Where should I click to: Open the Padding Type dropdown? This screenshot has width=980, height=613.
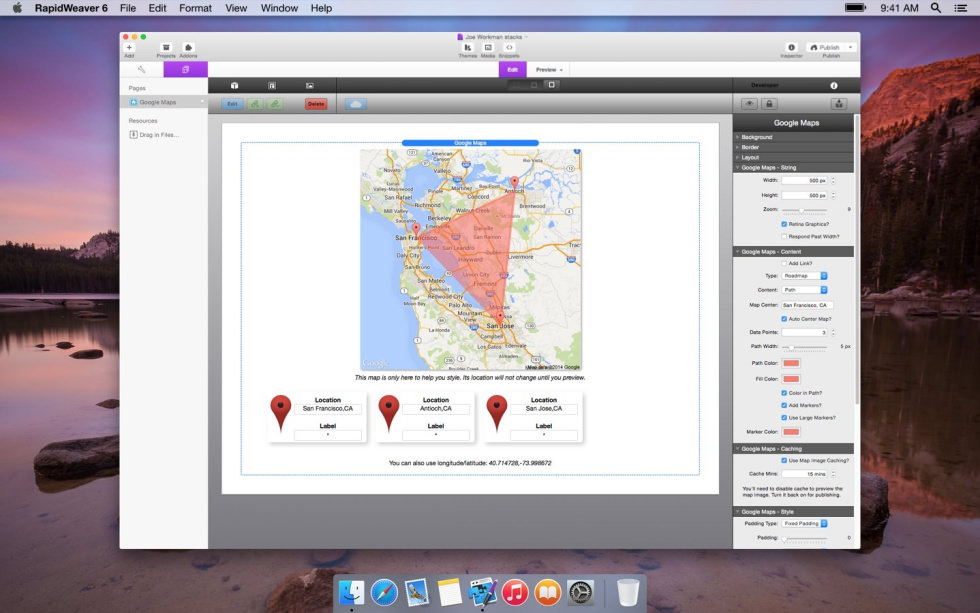(804, 524)
